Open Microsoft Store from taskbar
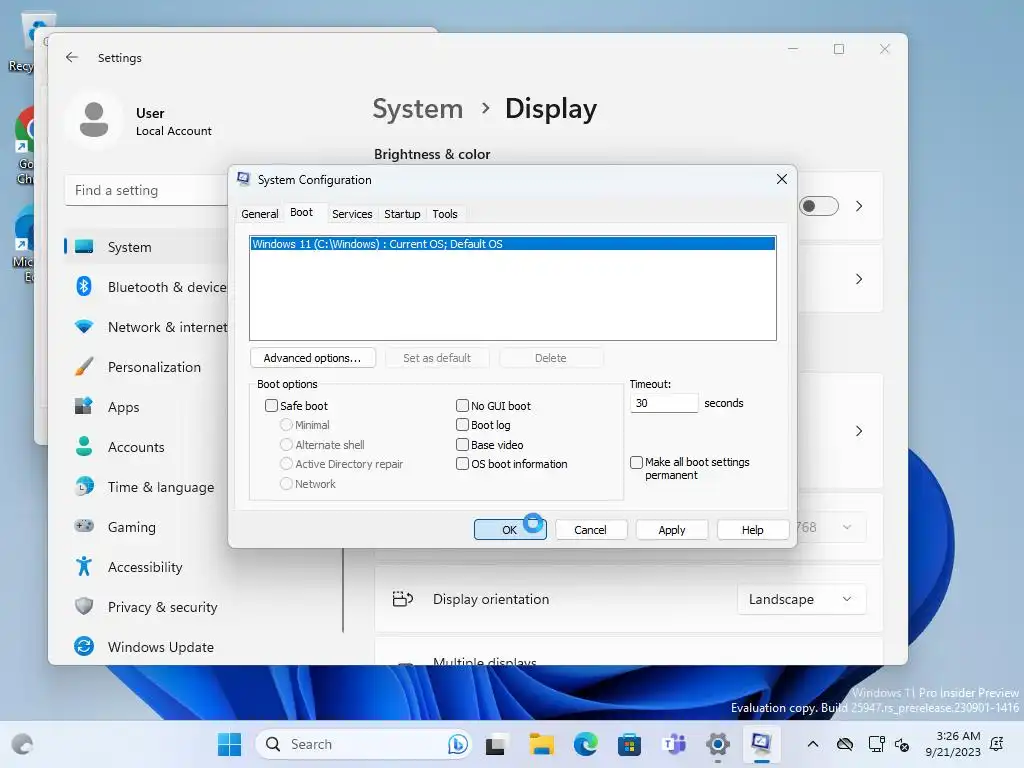 (630, 744)
